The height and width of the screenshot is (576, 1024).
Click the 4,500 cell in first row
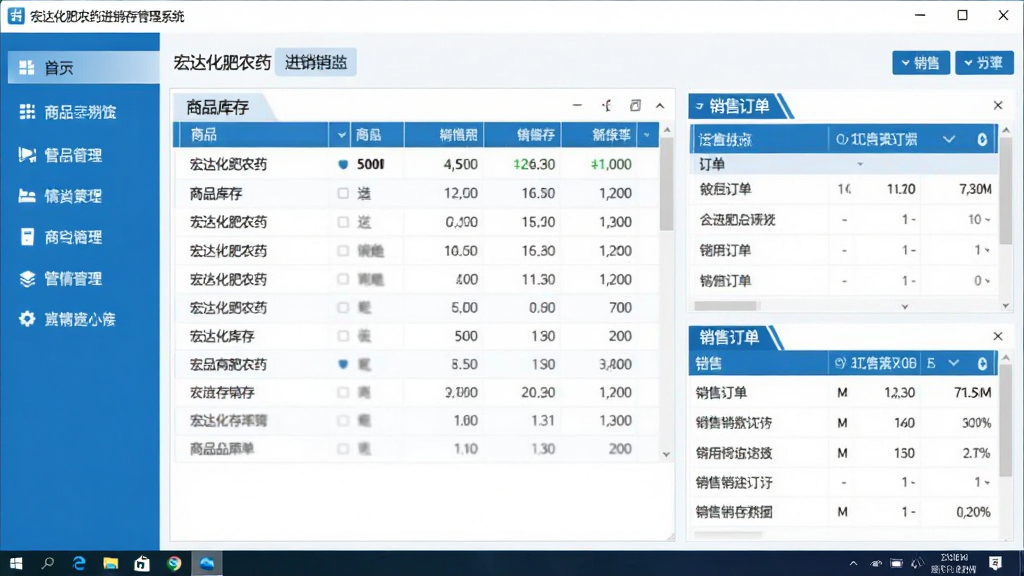[x=460, y=165]
